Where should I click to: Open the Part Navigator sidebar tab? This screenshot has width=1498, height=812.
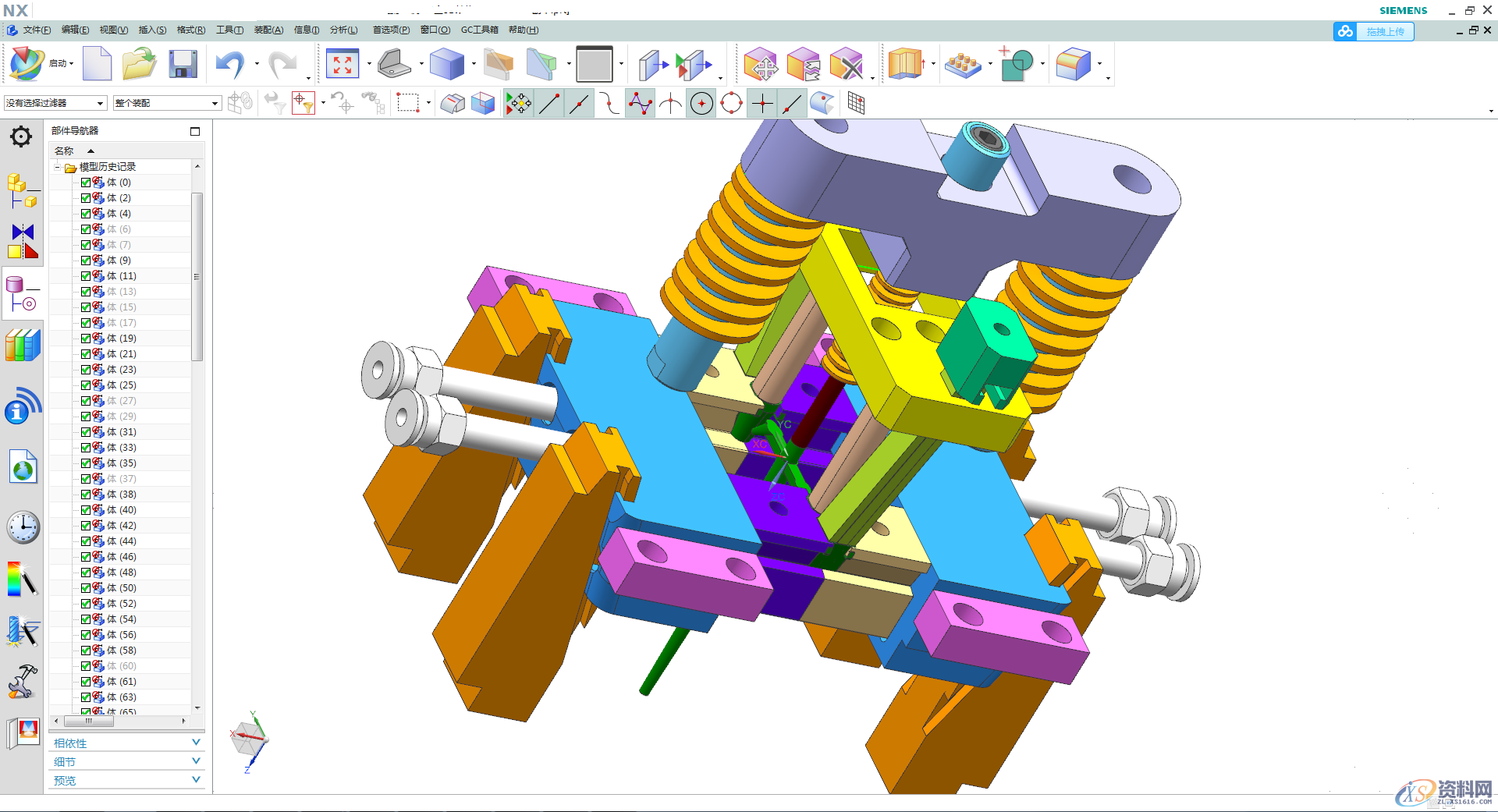[x=23, y=294]
